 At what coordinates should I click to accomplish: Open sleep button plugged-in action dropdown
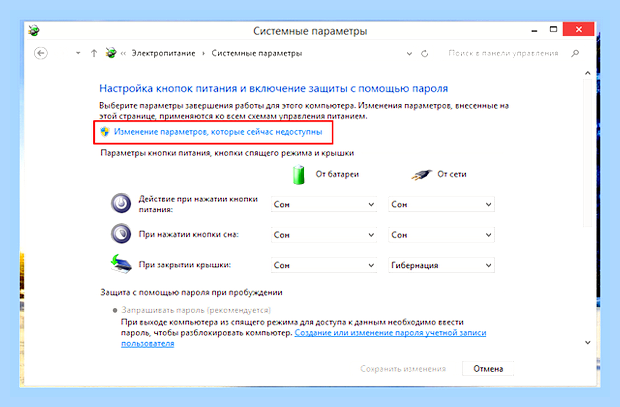pos(441,235)
